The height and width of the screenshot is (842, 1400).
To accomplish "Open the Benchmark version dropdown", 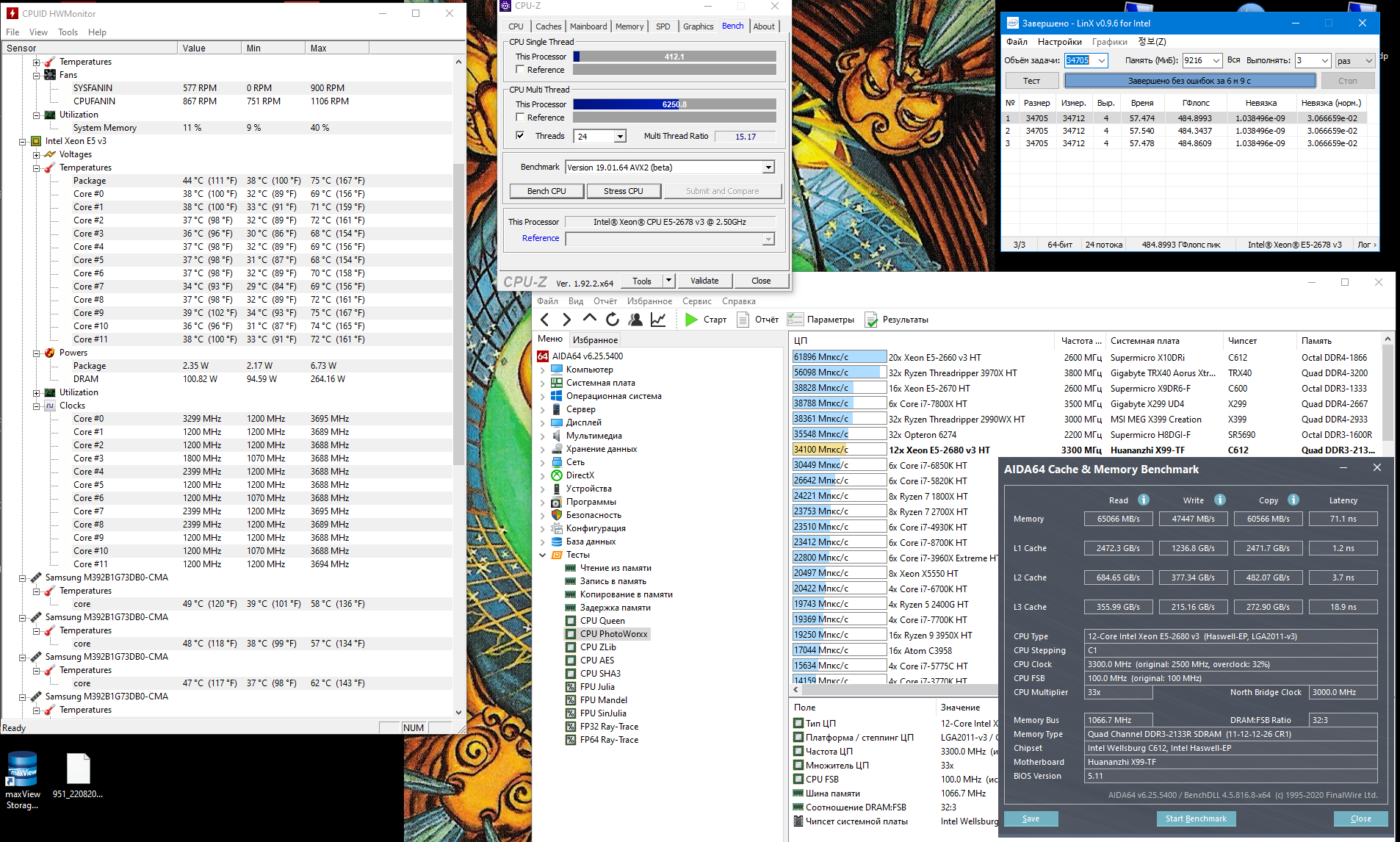I will pyautogui.click(x=768, y=168).
